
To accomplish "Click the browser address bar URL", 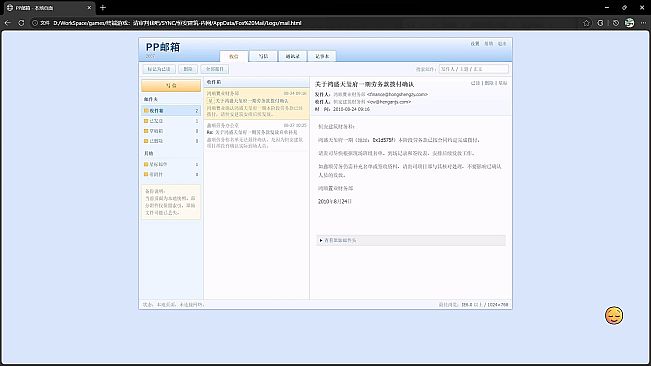I will click(x=177, y=23).
